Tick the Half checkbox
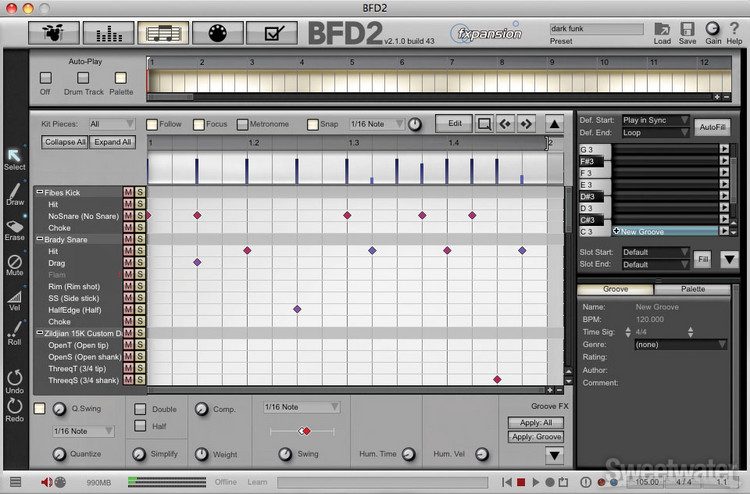 point(140,426)
